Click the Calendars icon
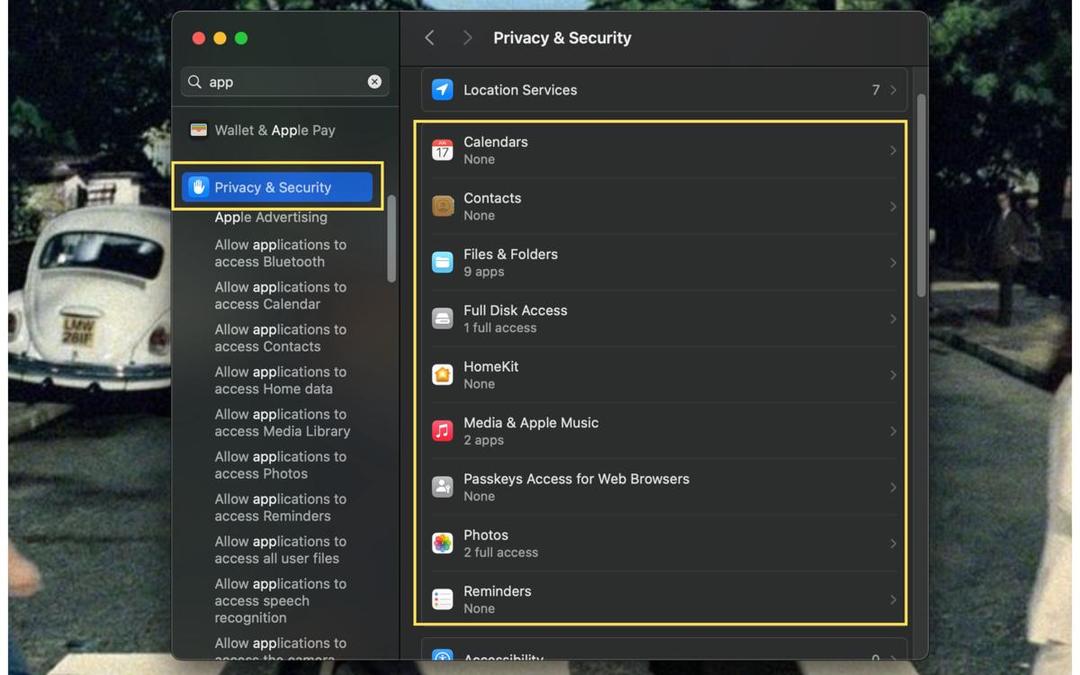The width and height of the screenshot is (1080, 675). click(x=442, y=150)
